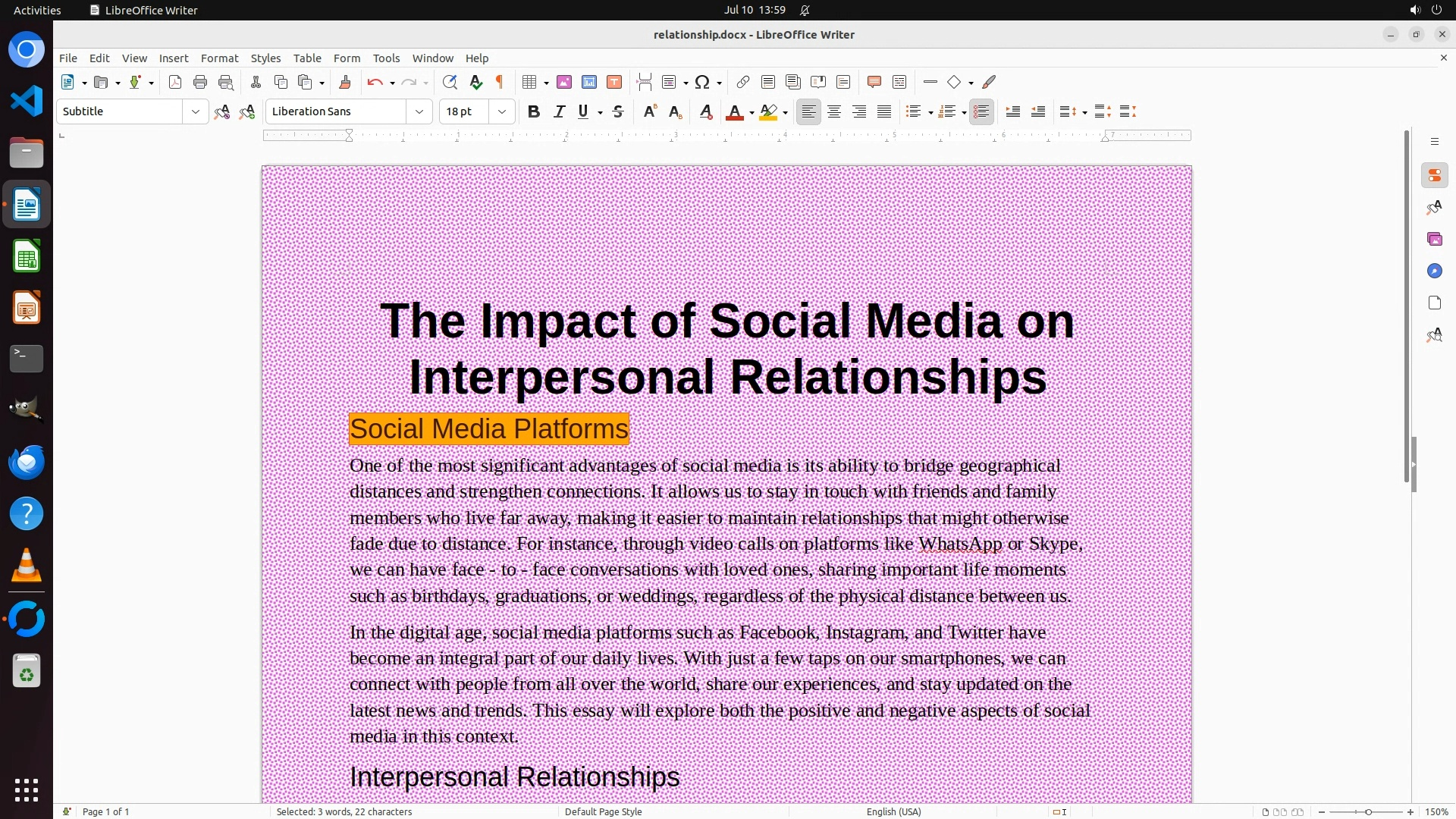Open the Liberation Sans font name dropdown
Viewport: 1456px width, 819px height.
pos(419,111)
